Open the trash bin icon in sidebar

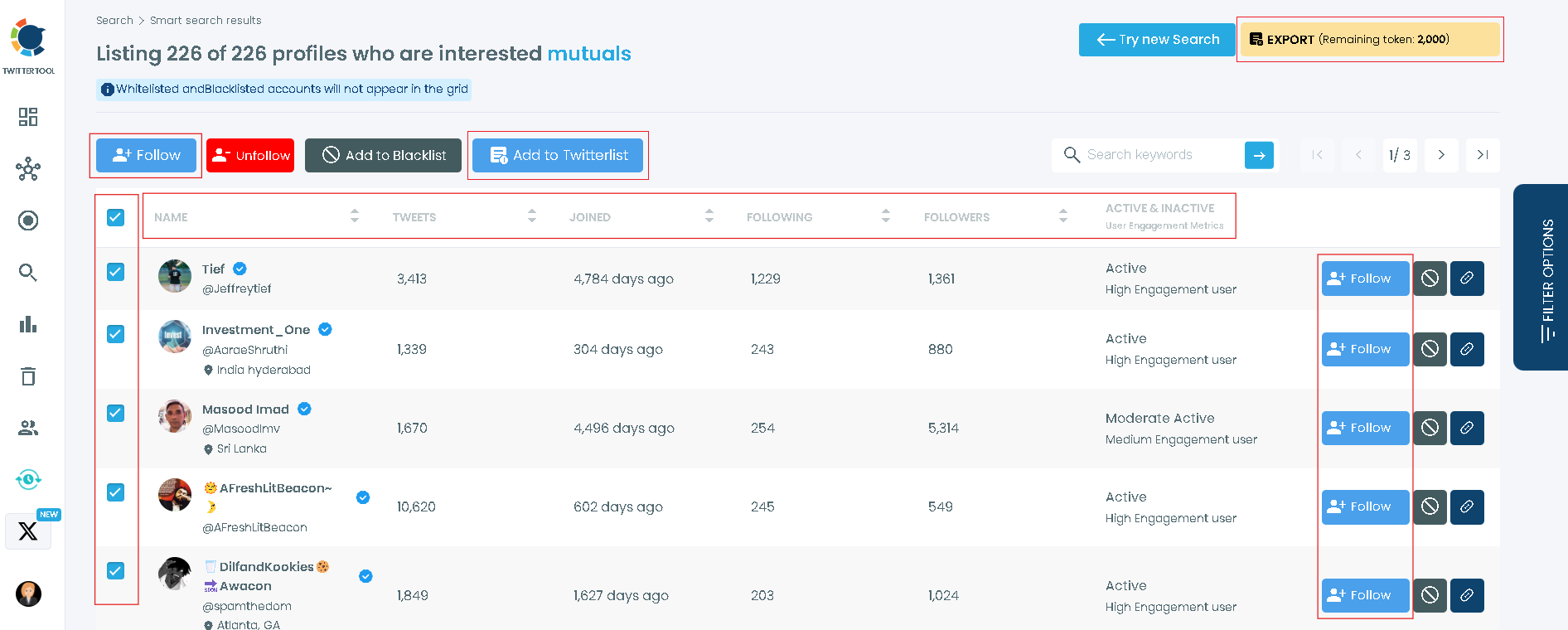tap(28, 376)
